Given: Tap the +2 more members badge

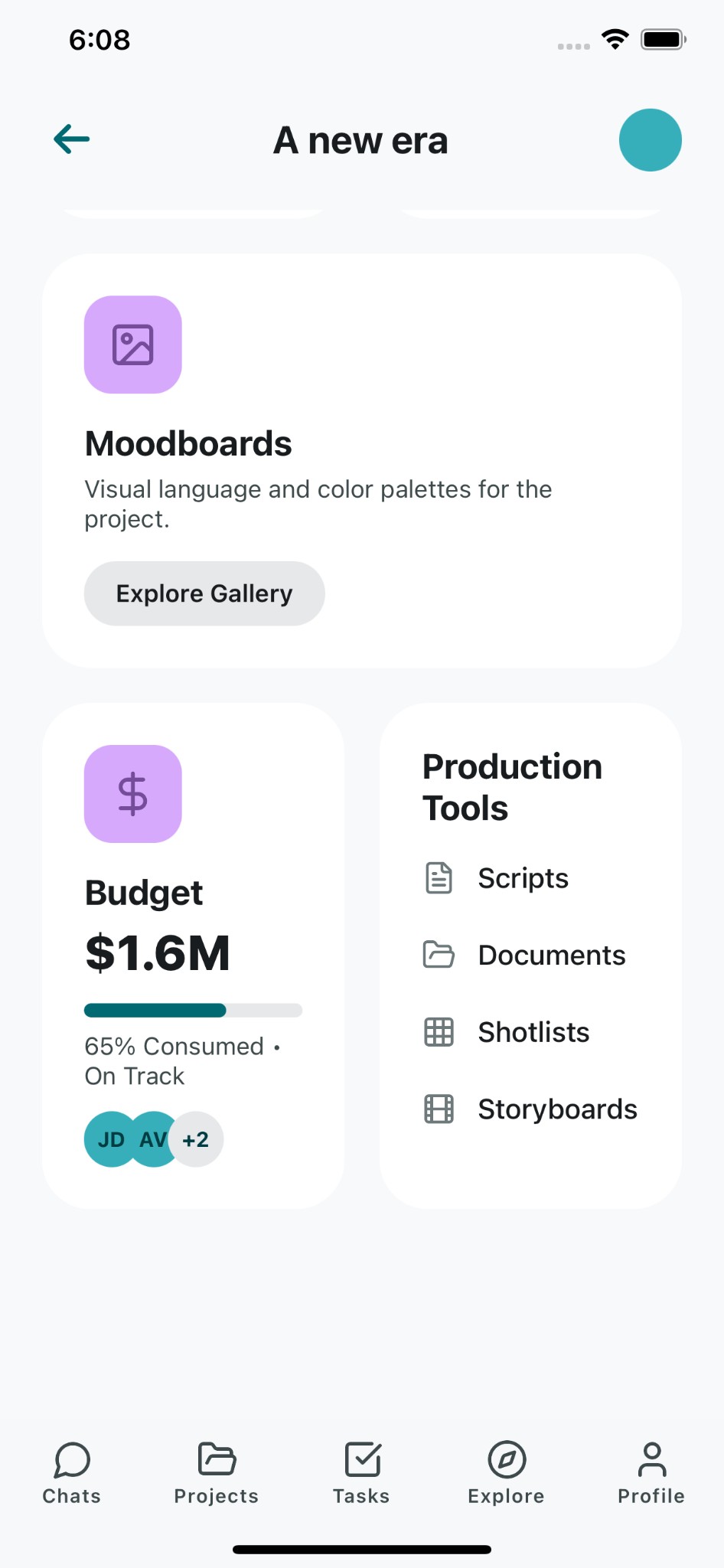Looking at the screenshot, I should pyautogui.click(x=197, y=1139).
